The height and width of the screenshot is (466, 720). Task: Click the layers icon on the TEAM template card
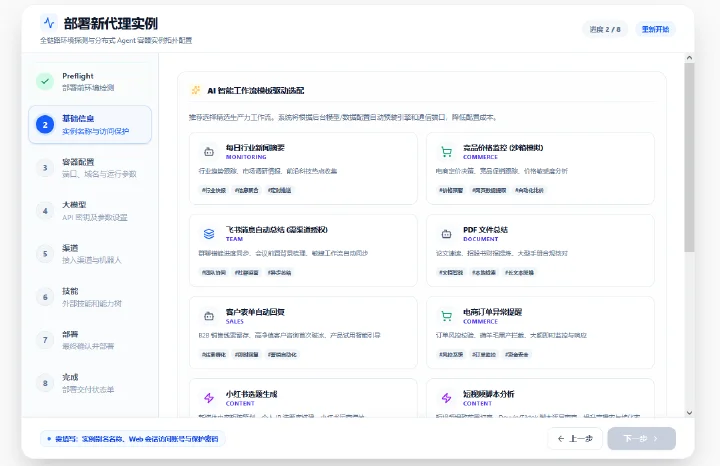click(x=209, y=234)
